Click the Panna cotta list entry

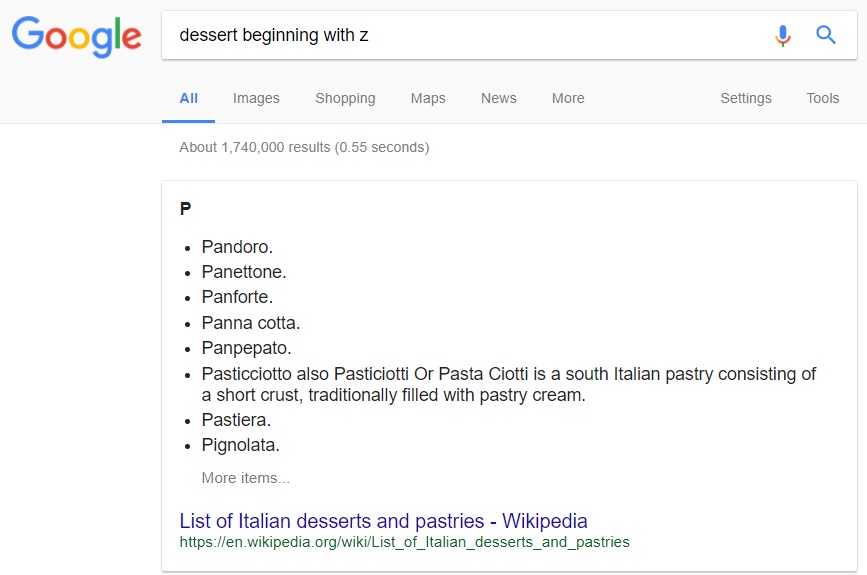(250, 323)
